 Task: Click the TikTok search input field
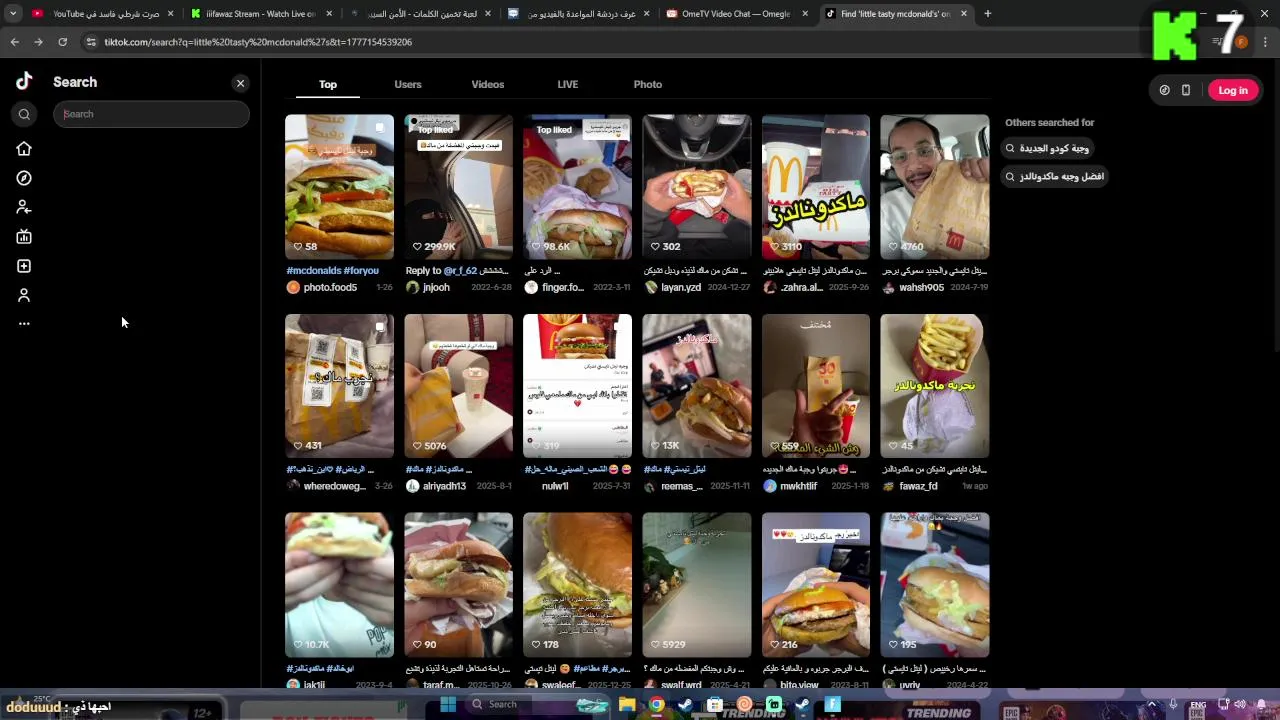(151, 114)
